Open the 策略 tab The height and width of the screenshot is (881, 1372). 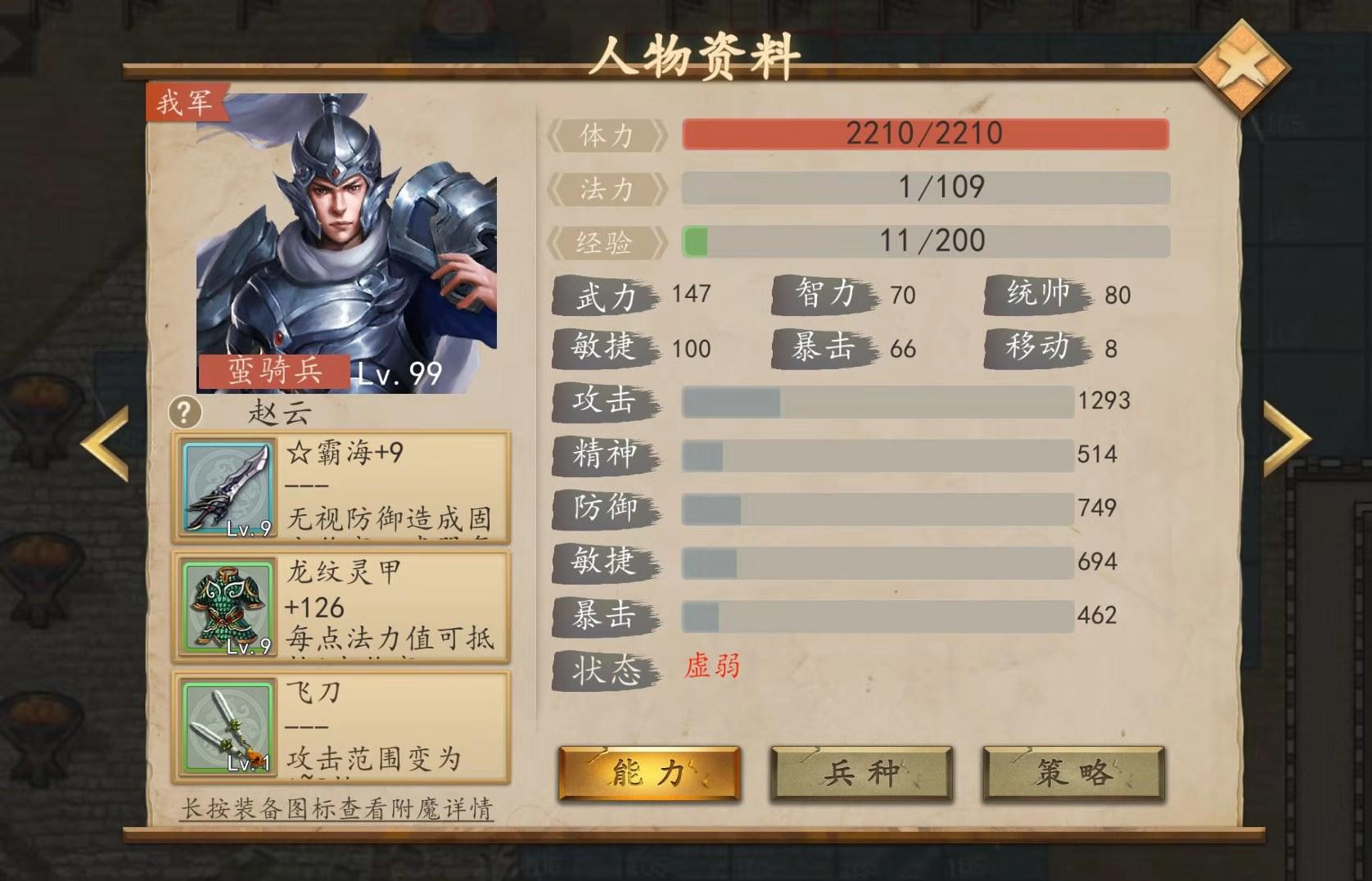[1073, 773]
